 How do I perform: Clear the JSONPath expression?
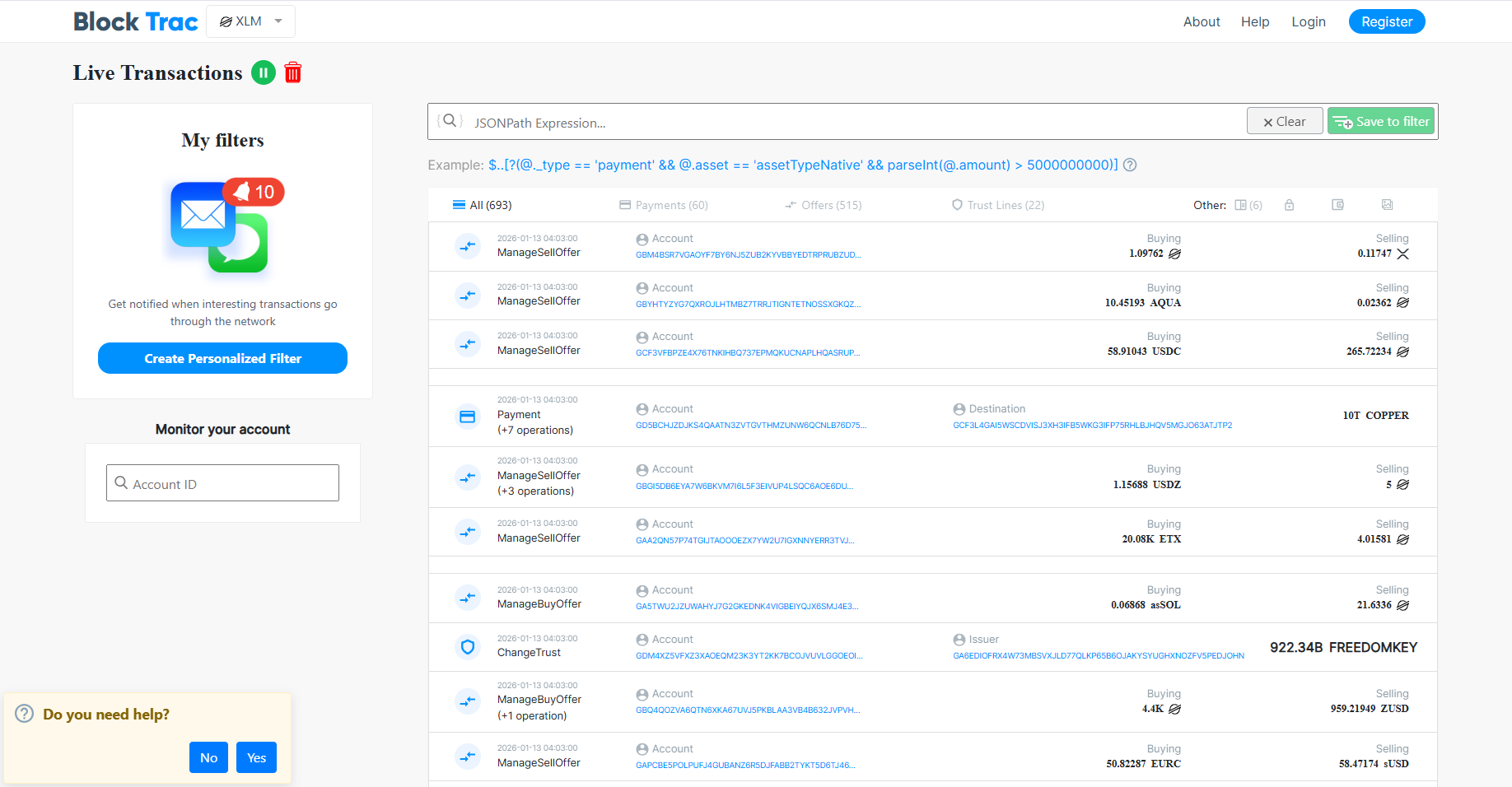[1284, 121]
